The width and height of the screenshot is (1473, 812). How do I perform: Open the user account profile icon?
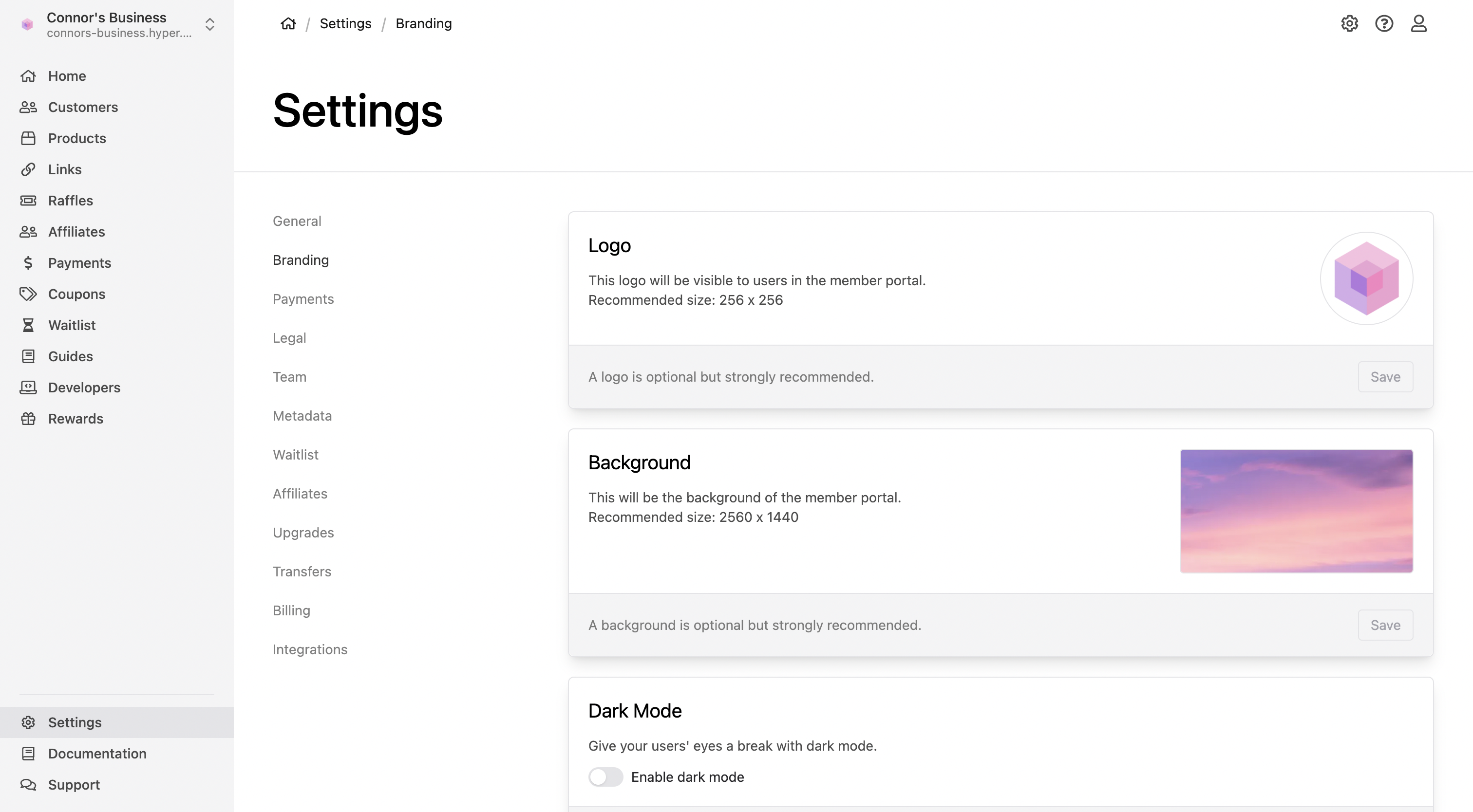(x=1418, y=23)
